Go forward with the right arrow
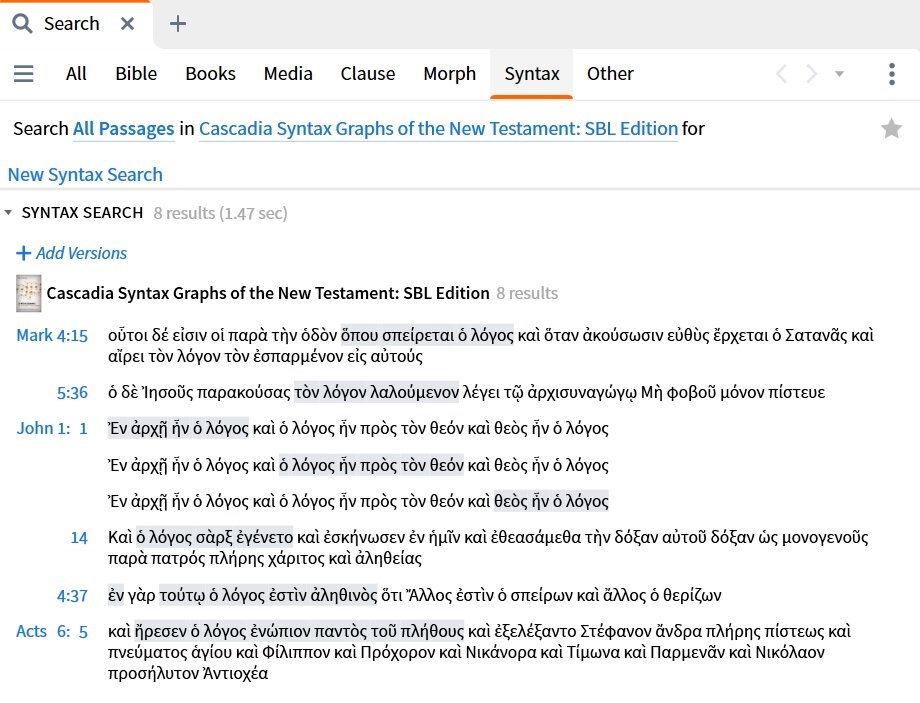920x703 pixels. point(811,74)
